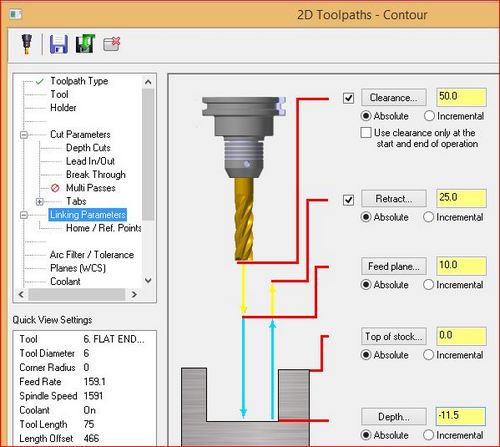Collapse the Linking Parameters tree node
Screen dimensions: 500x447
tap(24, 215)
